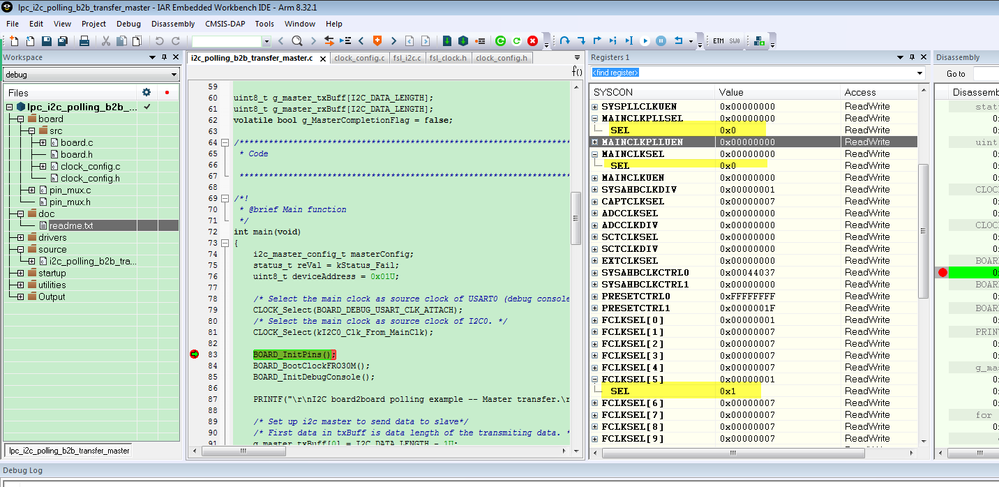The height and width of the screenshot is (487, 999).
Task: Select readme.txt in the file tree
Action: 71,226
